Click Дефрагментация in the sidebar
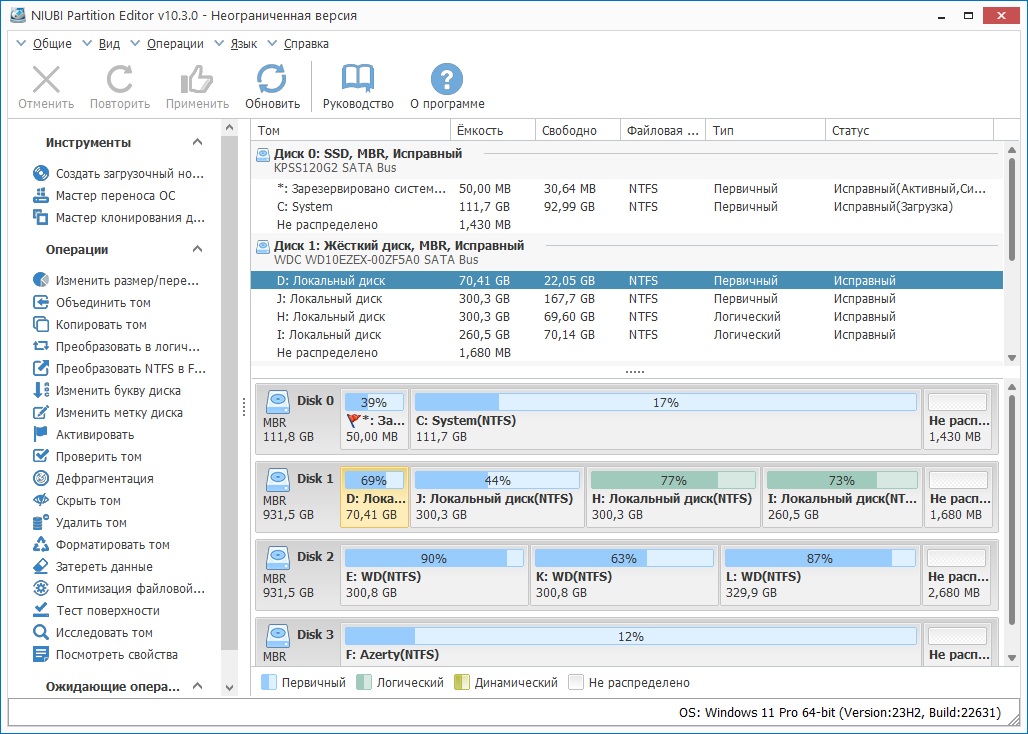Viewport: 1028px width, 734px height. pos(104,479)
